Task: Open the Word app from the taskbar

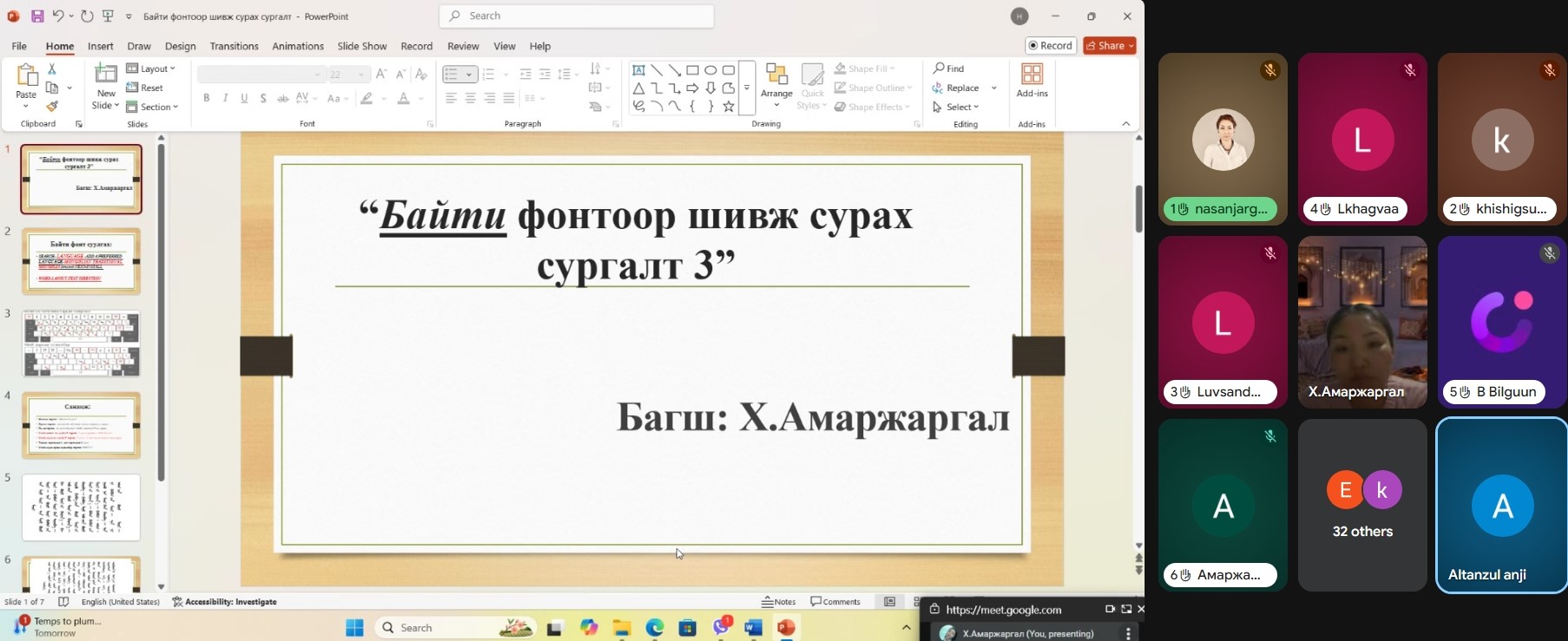Action: tap(752, 627)
